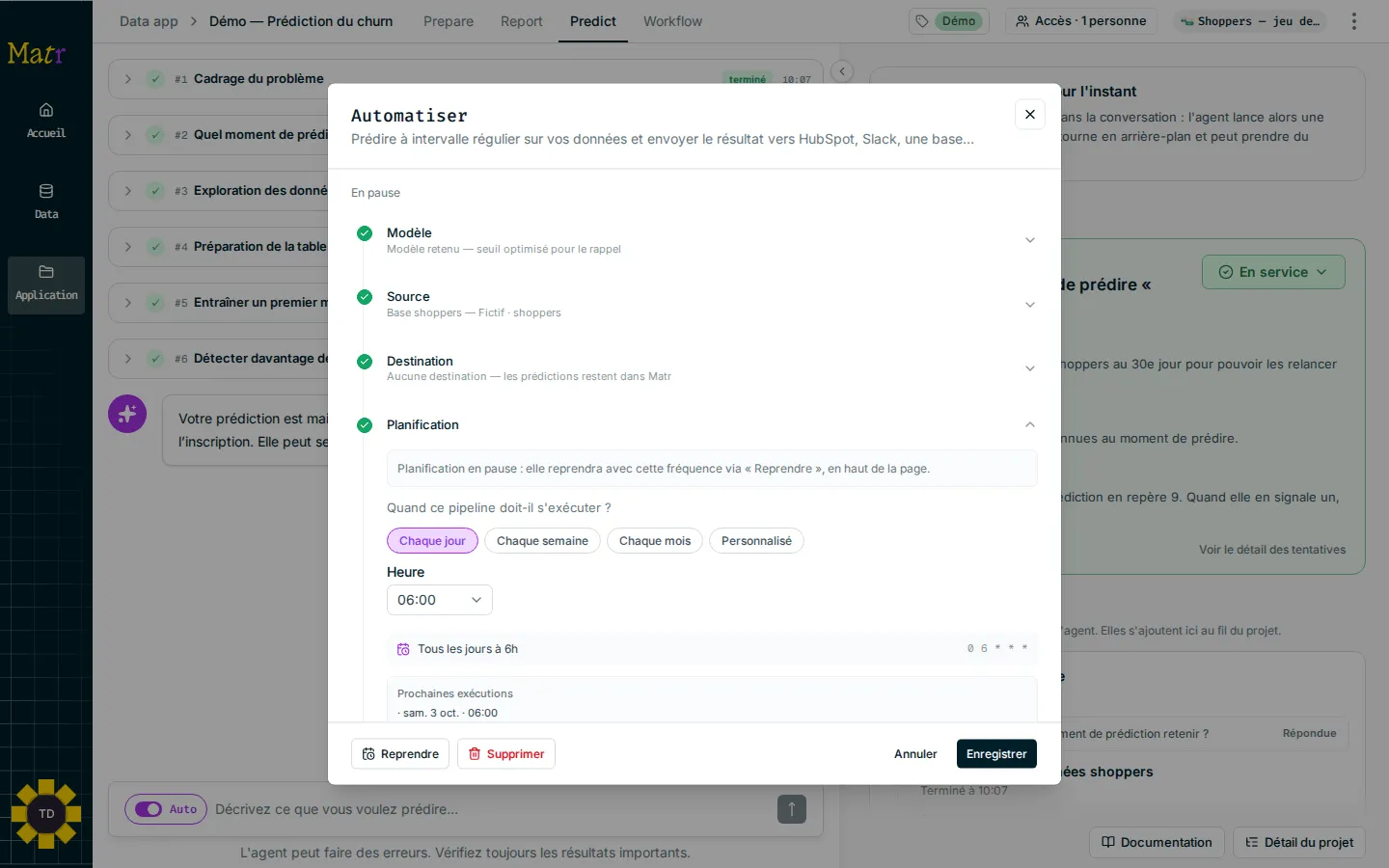Open the Data section in sidebar
The image size is (1389, 868).
point(46,201)
